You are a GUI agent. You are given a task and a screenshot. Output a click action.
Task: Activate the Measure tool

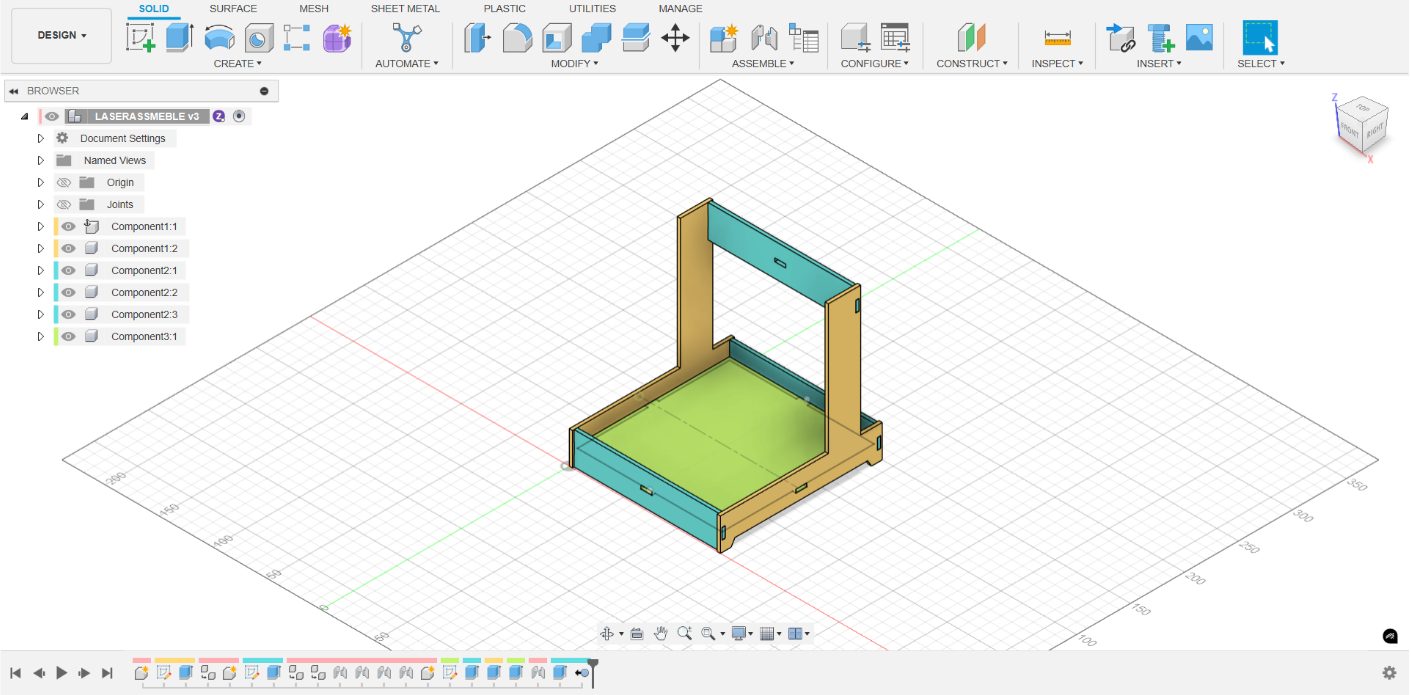pos(1057,38)
